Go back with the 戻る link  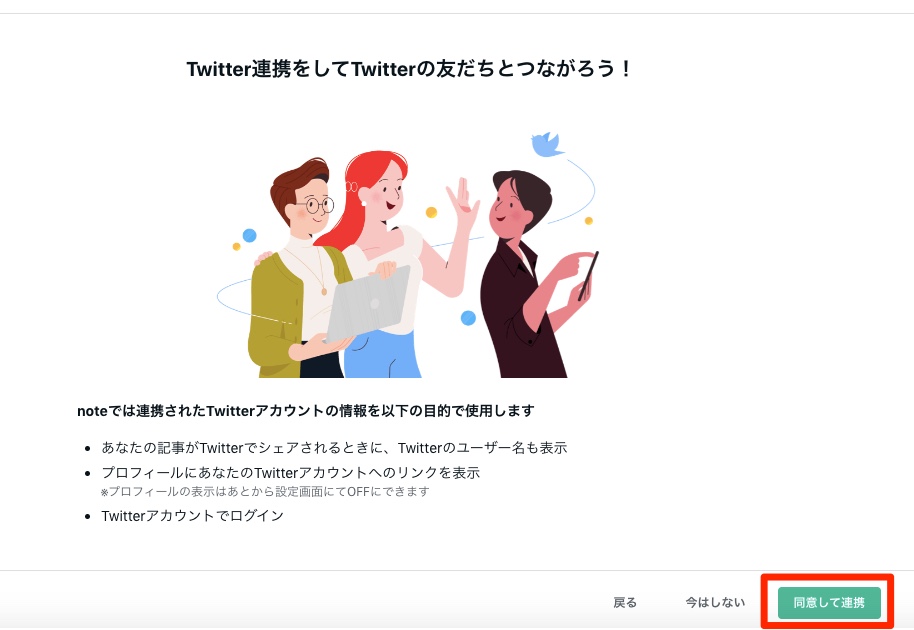[625, 603]
